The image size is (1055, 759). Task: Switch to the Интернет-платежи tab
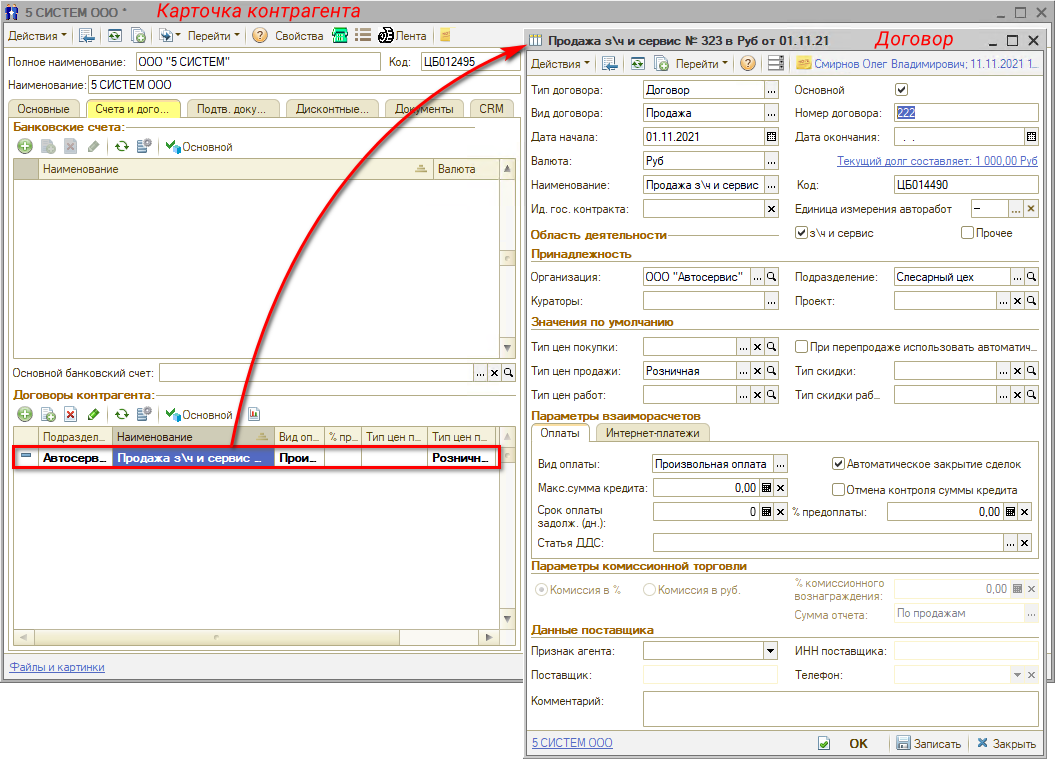[652, 433]
